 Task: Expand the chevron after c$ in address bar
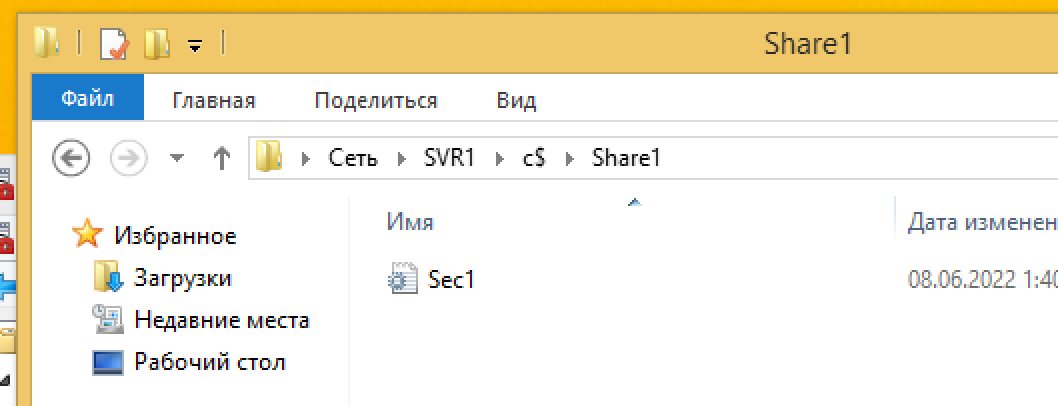(x=570, y=159)
